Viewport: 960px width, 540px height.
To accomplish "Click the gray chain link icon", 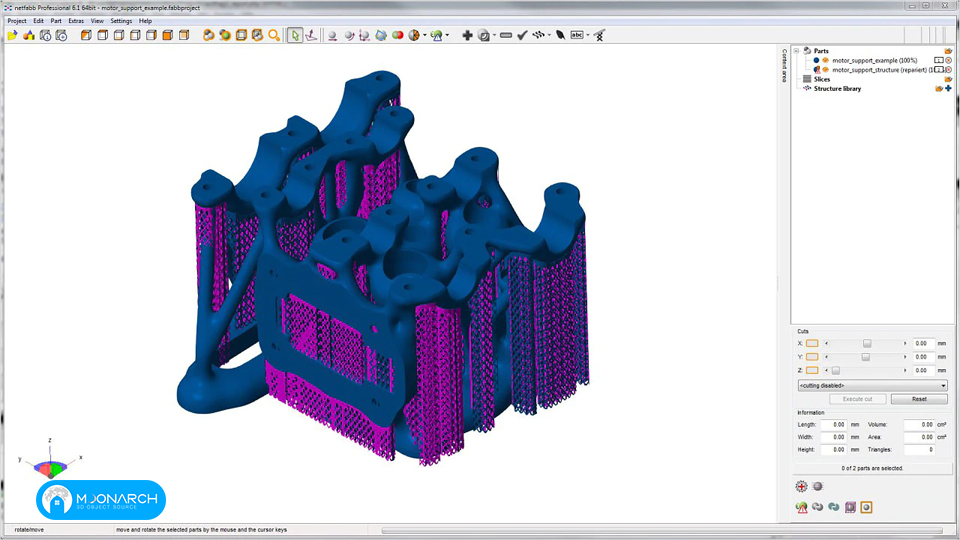I will (x=817, y=507).
